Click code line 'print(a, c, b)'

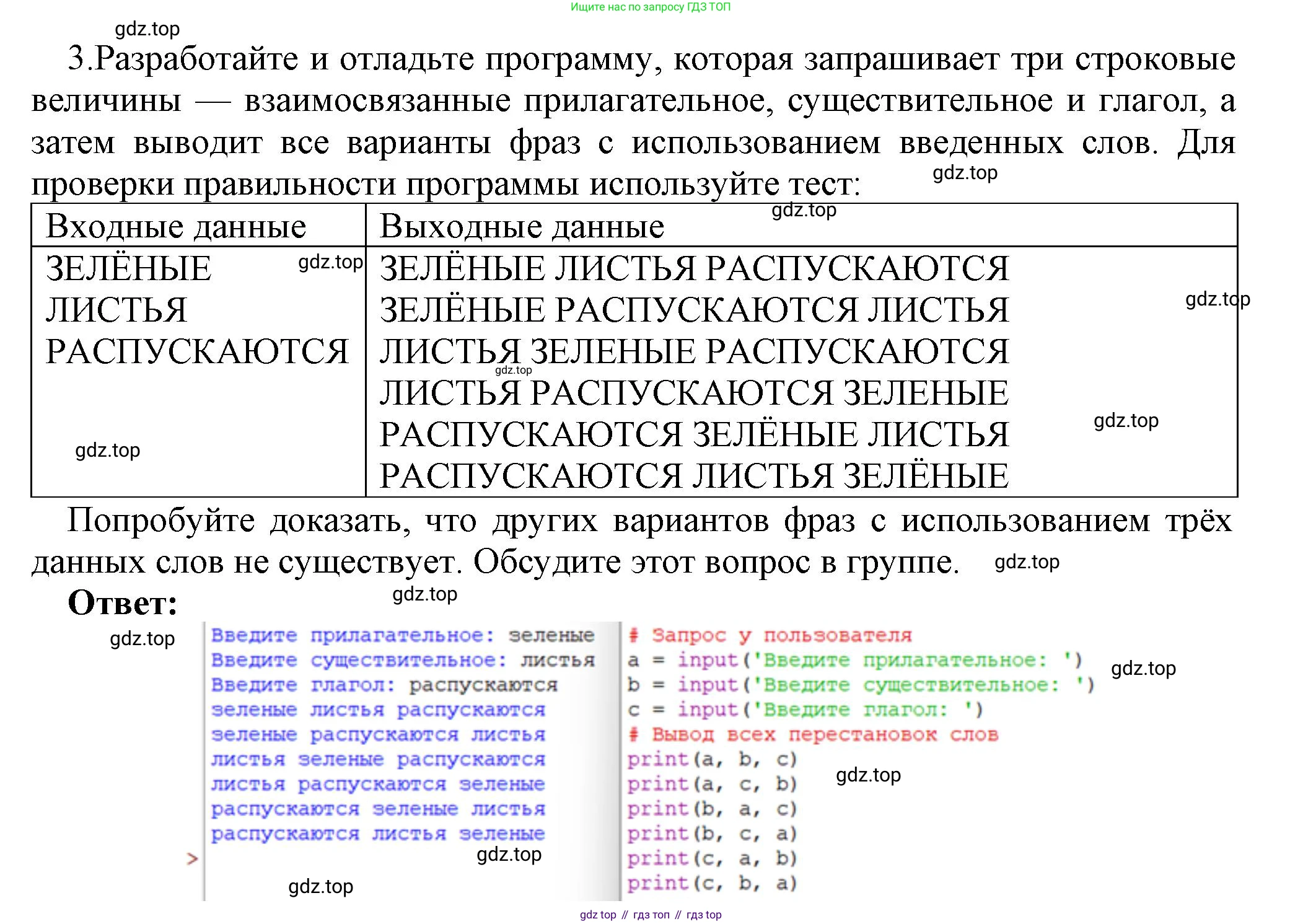tap(712, 785)
